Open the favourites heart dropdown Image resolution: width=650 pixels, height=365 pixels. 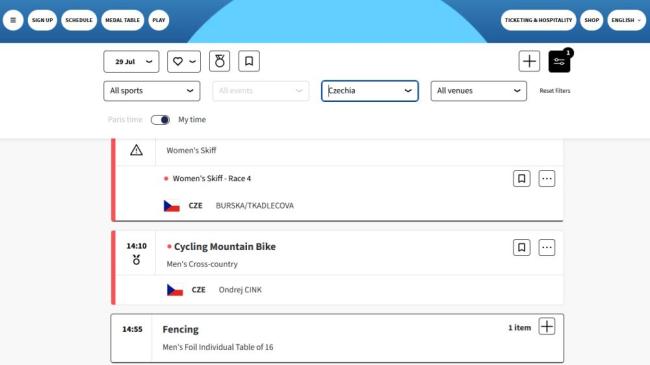(184, 61)
